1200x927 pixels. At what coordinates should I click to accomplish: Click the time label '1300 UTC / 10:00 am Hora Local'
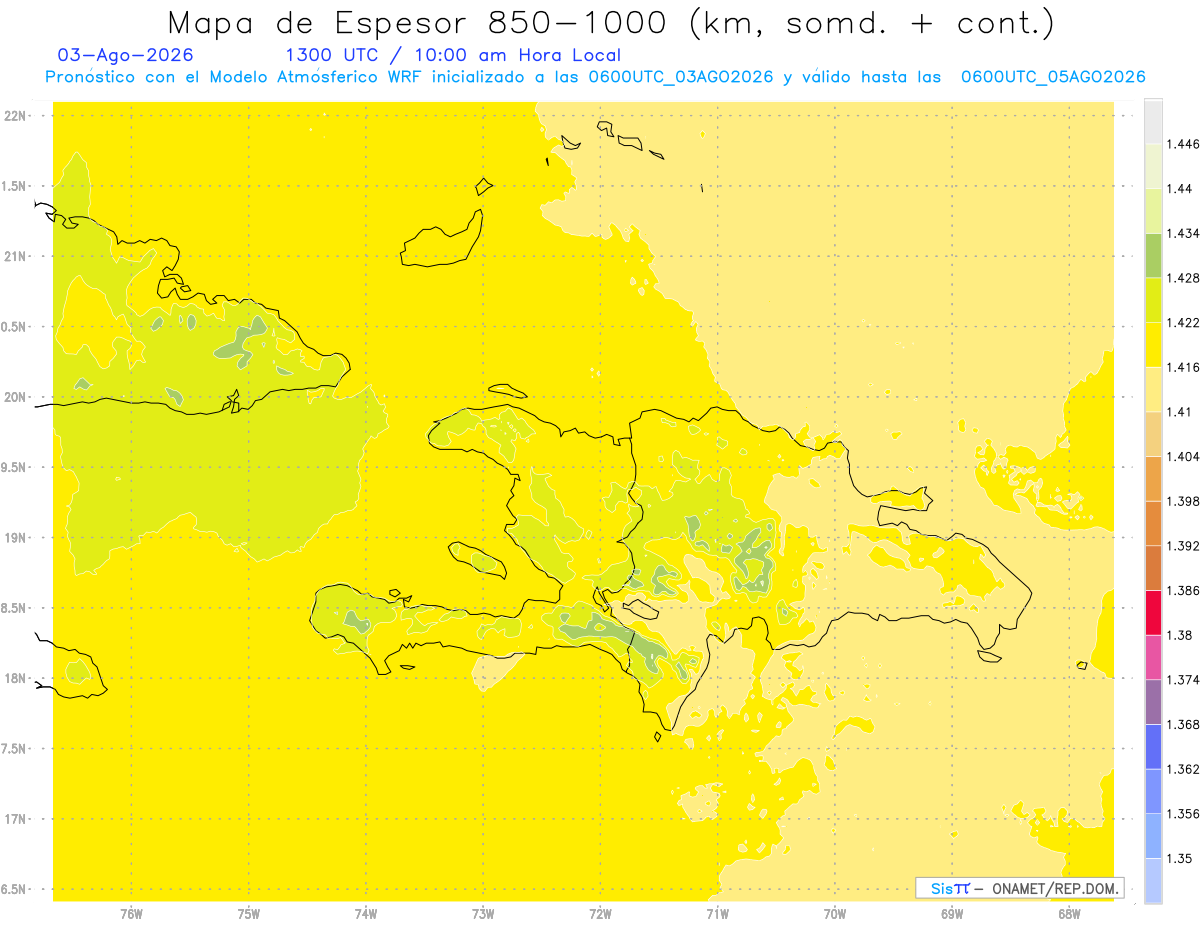click(453, 55)
